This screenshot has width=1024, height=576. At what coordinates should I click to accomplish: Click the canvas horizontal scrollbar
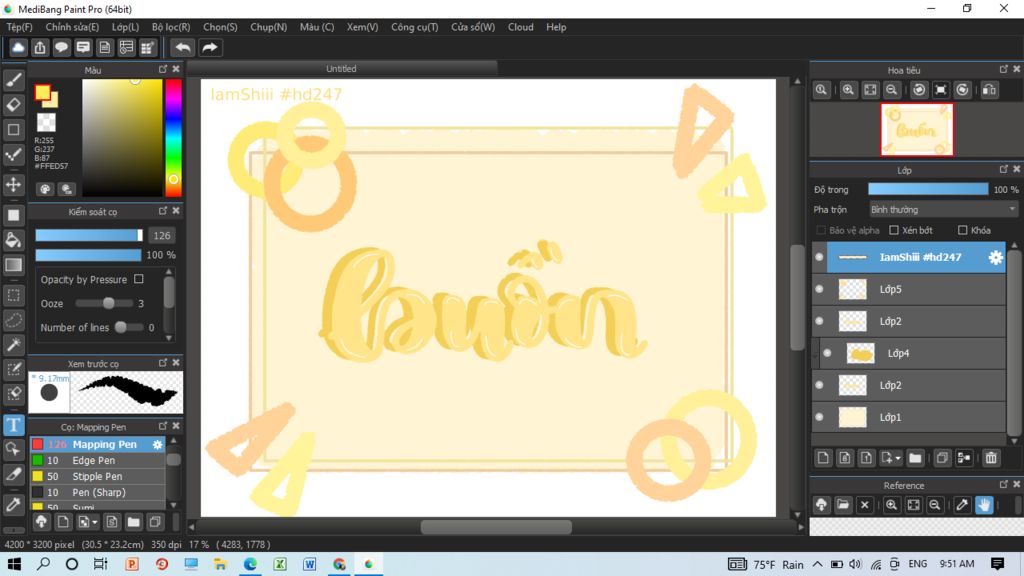point(496,526)
